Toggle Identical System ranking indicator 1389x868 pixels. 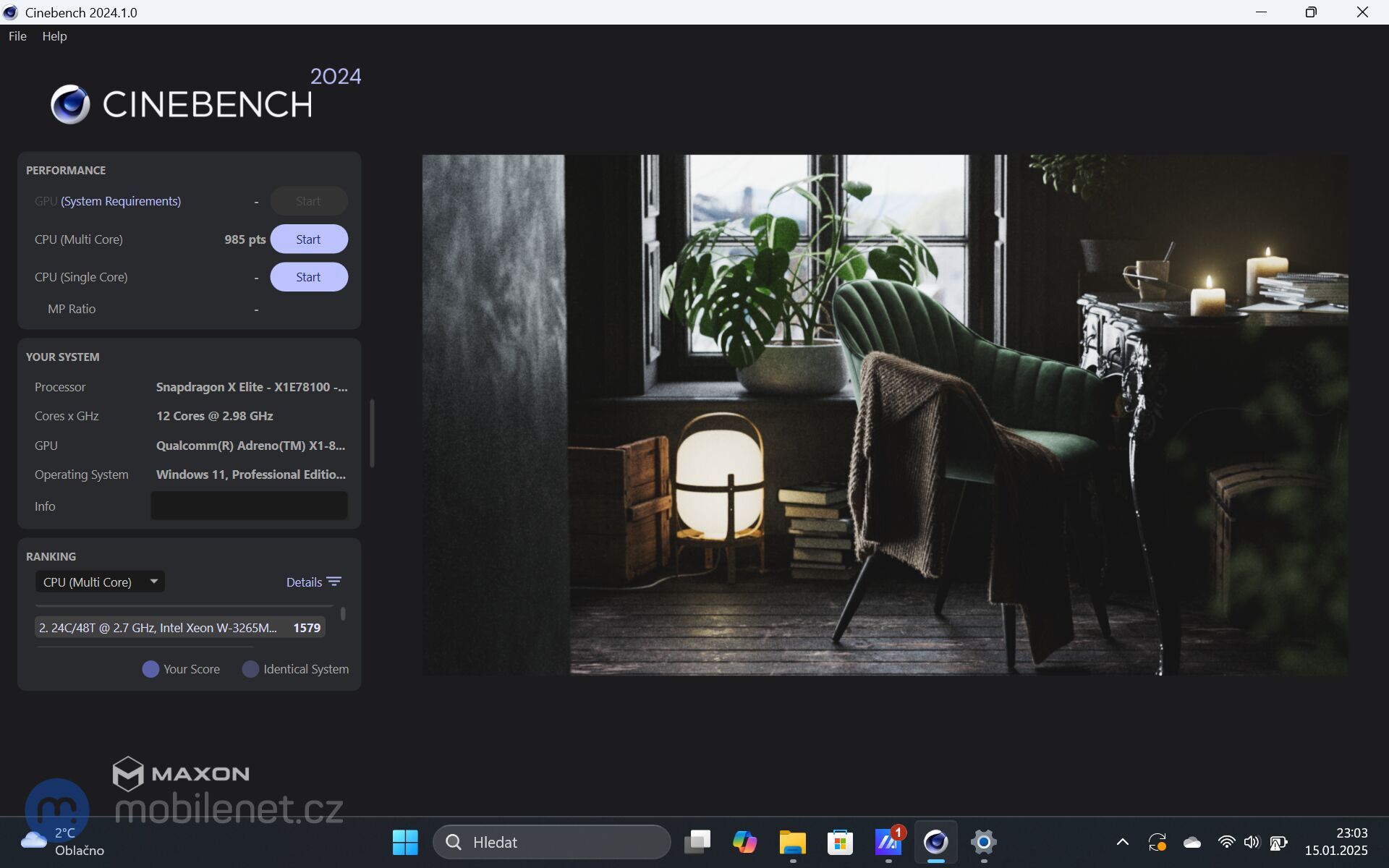pyautogui.click(x=250, y=668)
